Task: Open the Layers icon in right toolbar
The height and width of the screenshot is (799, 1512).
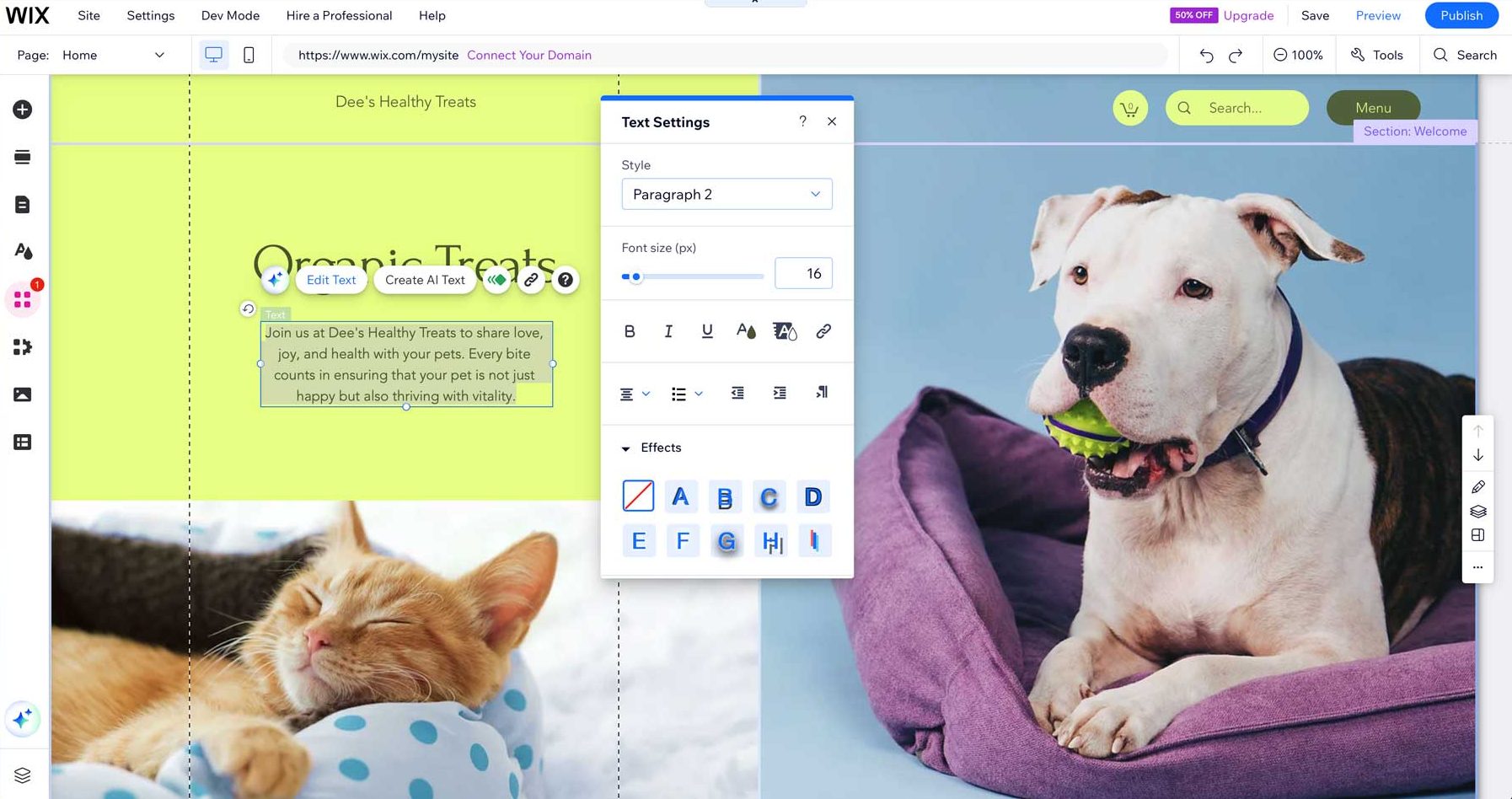Action: click(x=1477, y=512)
